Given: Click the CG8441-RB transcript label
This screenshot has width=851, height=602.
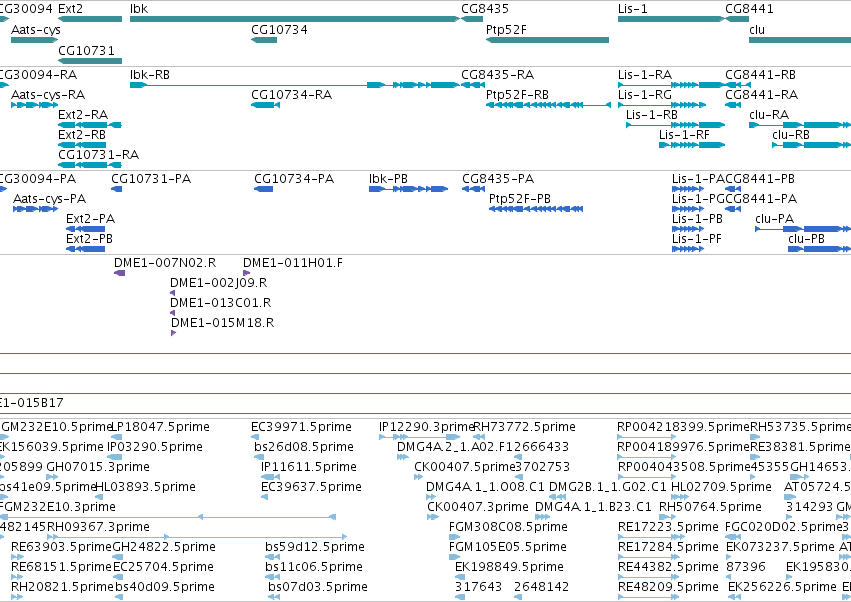Looking at the screenshot, I should (x=760, y=74).
